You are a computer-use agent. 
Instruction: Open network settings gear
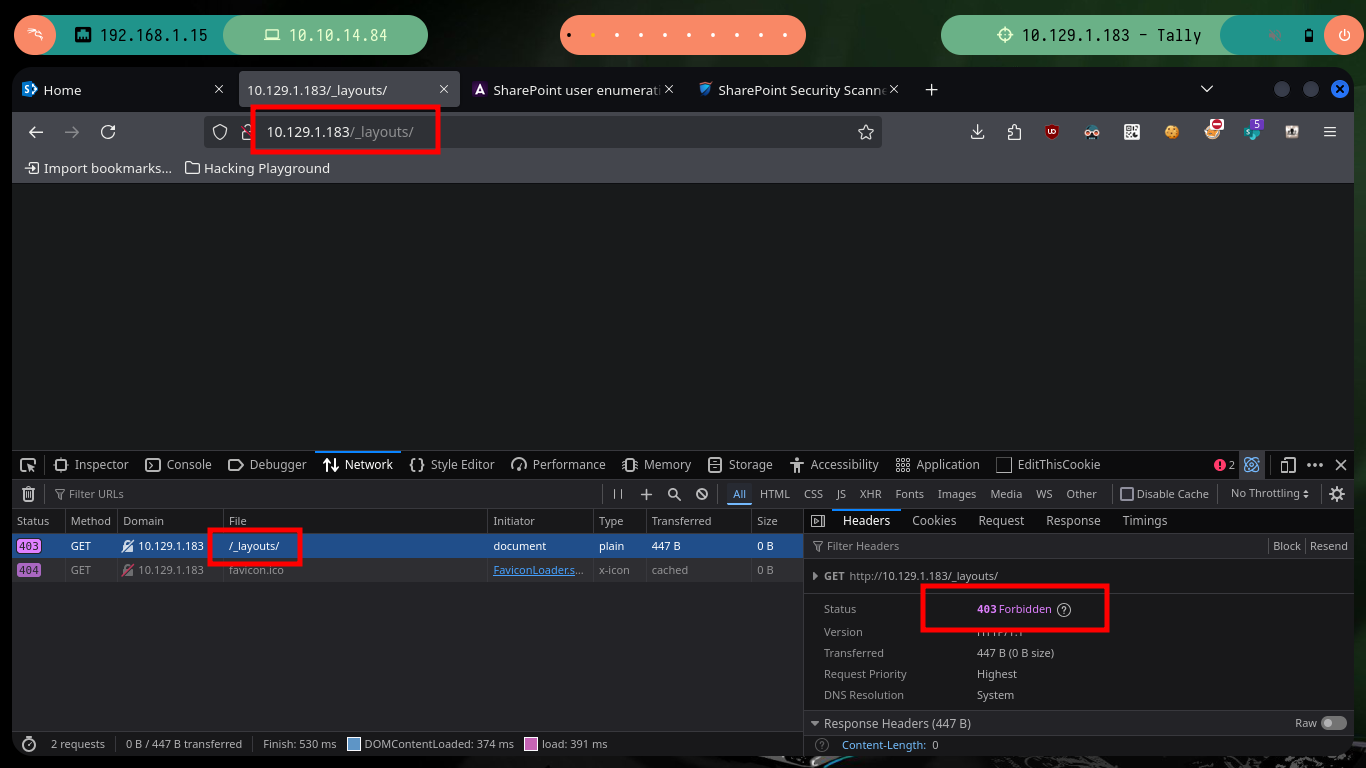[1337, 494]
